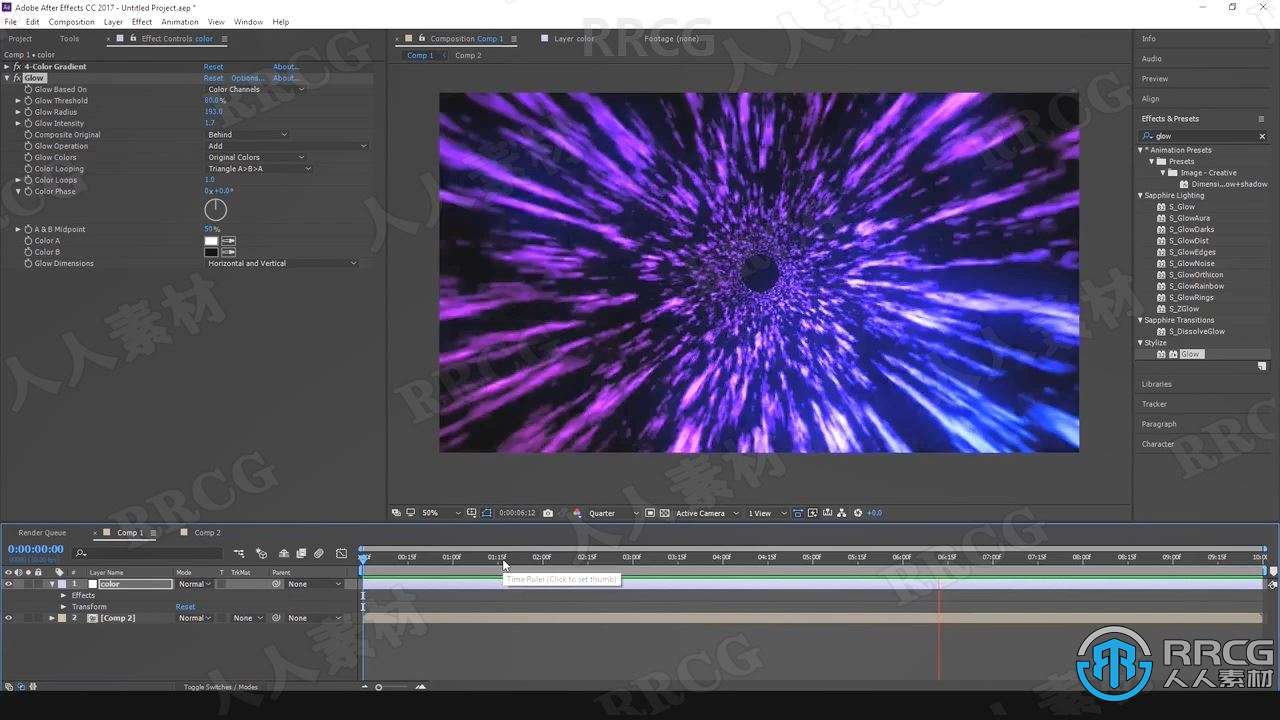1280x720 pixels.
Task: Open Color Looping dropdown
Action: (259, 168)
